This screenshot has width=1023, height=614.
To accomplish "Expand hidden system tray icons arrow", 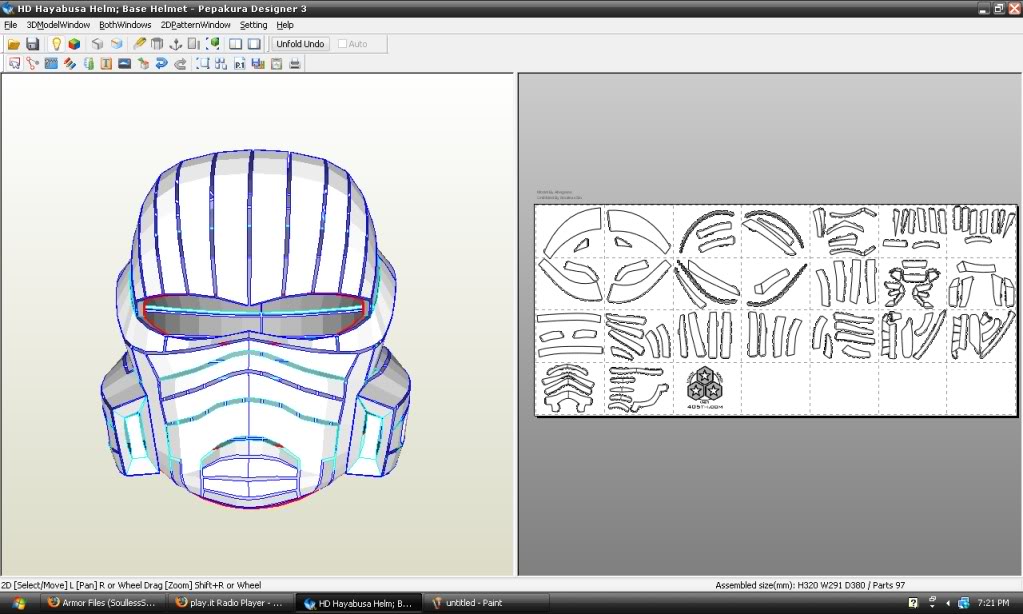I will coord(947,603).
